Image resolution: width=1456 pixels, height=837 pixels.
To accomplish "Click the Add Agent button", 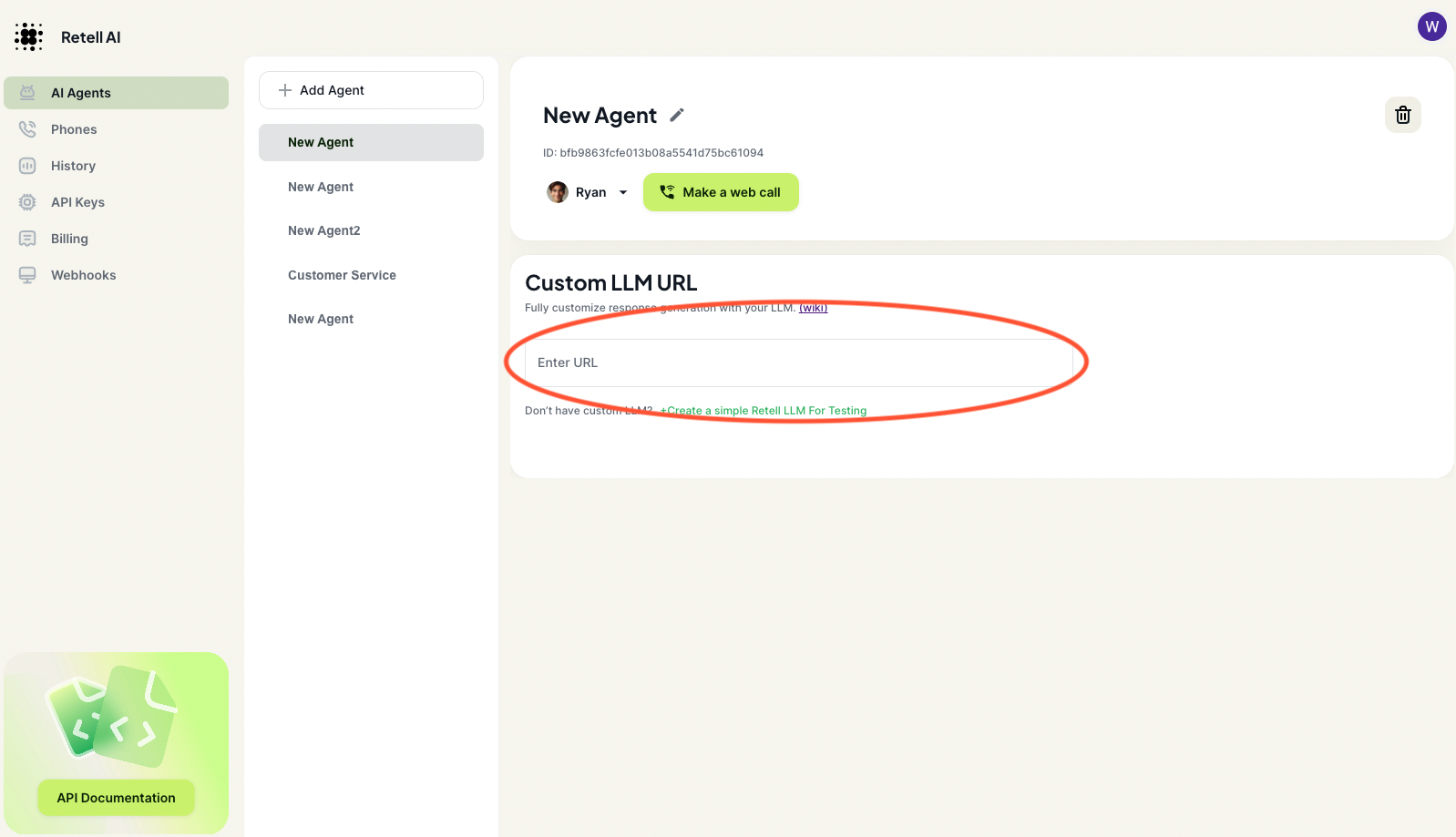I will pyautogui.click(x=371, y=90).
